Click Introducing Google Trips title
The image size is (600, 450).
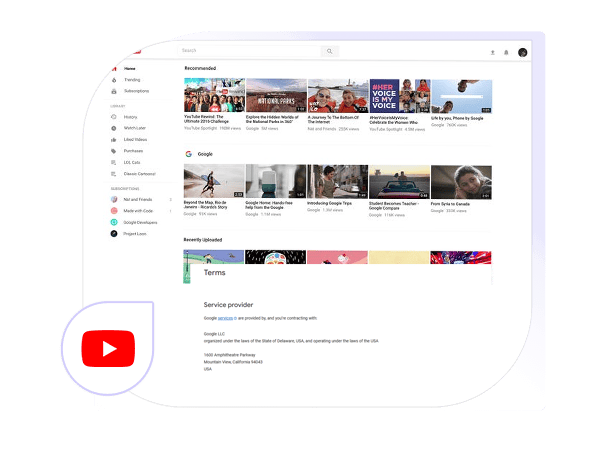click(329, 203)
